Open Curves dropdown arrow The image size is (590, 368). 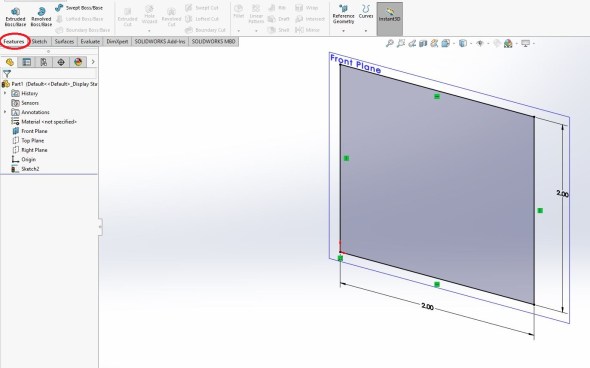pyautogui.click(x=366, y=31)
